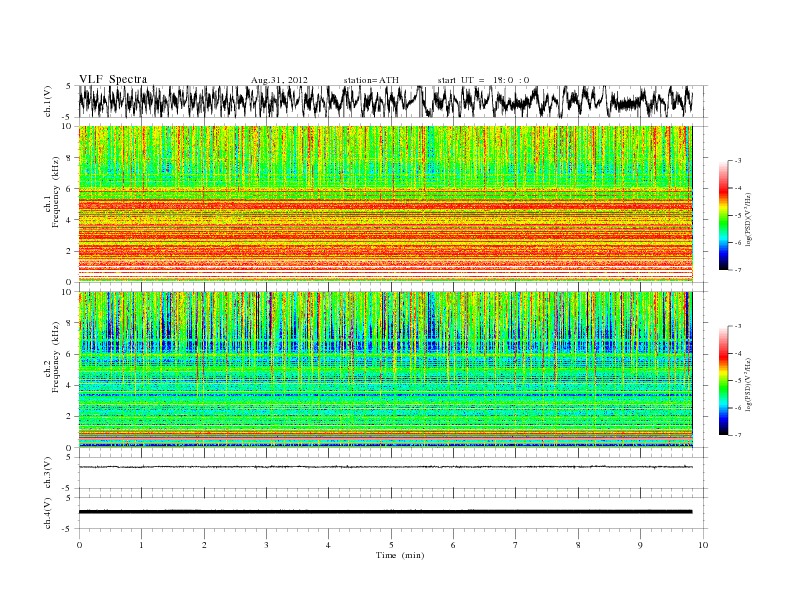Click time axis tick label "6"
Viewport: 792px width, 612px height.
(x=453, y=545)
